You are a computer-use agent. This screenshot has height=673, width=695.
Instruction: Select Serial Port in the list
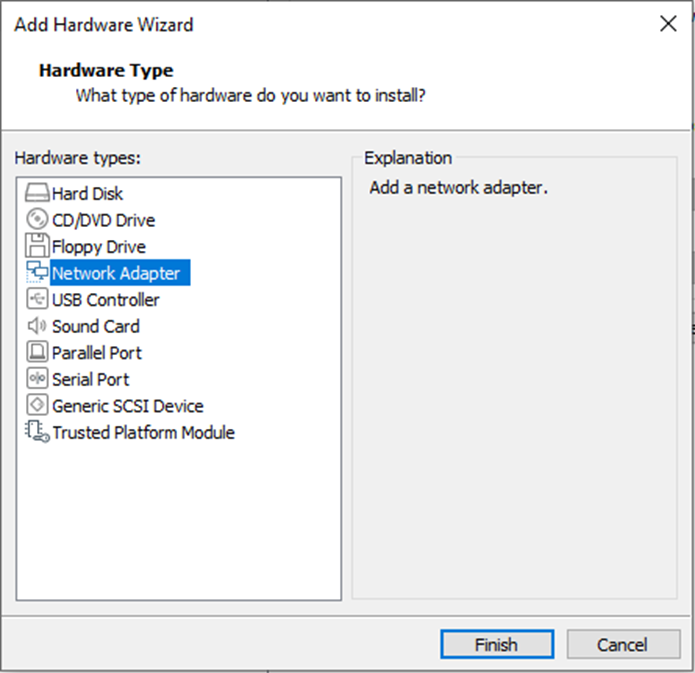pyautogui.click(x=90, y=380)
